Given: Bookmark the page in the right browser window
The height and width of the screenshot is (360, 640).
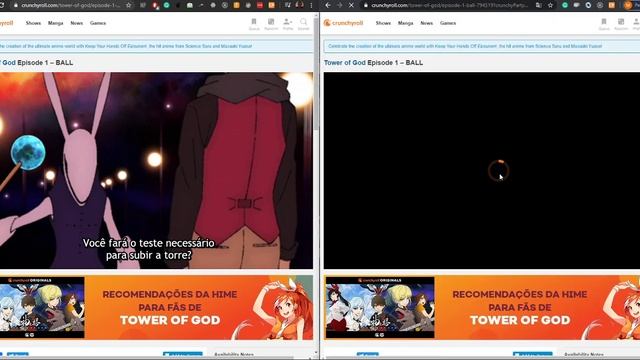Looking at the screenshot, I should click(x=550, y=5).
